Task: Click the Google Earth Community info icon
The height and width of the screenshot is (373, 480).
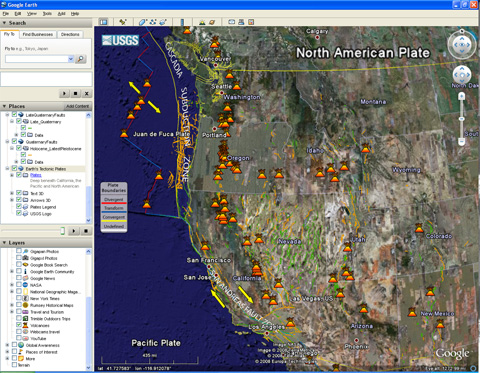Action: point(25,271)
